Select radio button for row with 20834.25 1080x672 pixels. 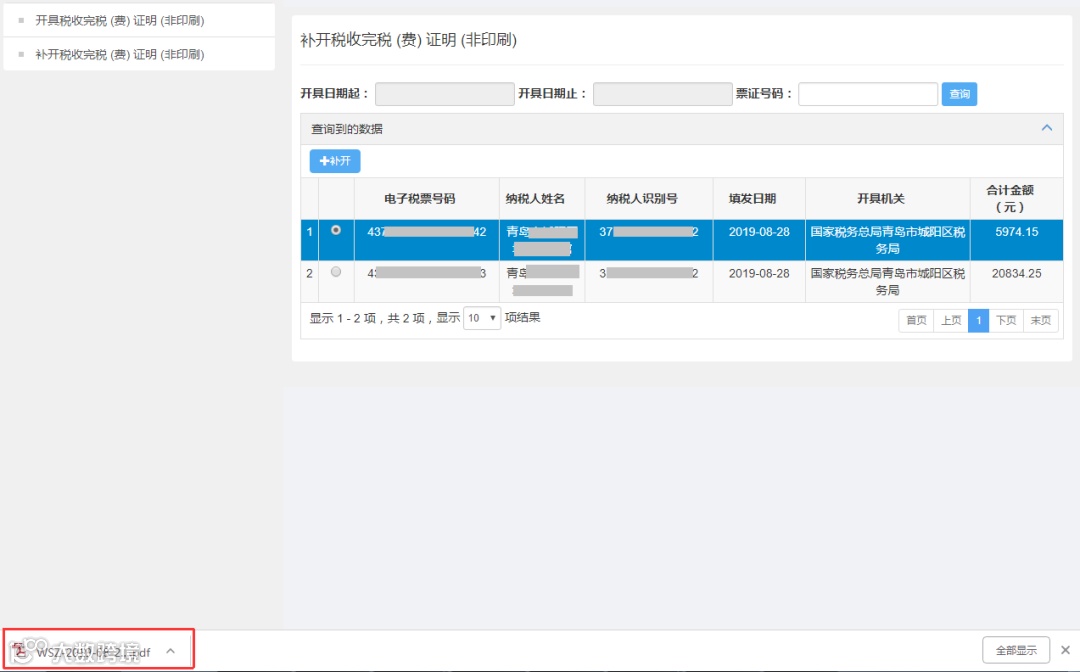335,272
